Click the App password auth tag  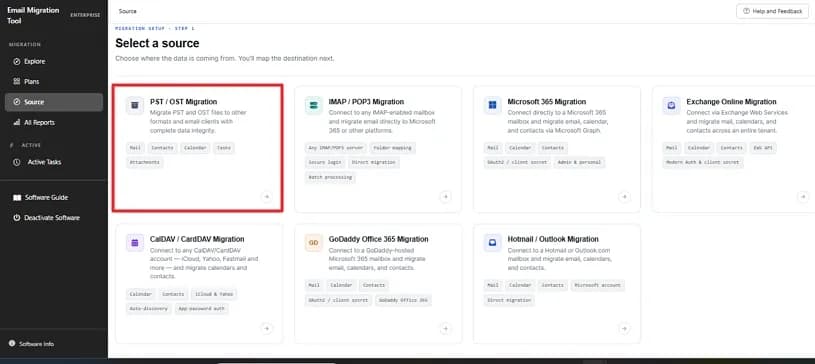coord(202,309)
